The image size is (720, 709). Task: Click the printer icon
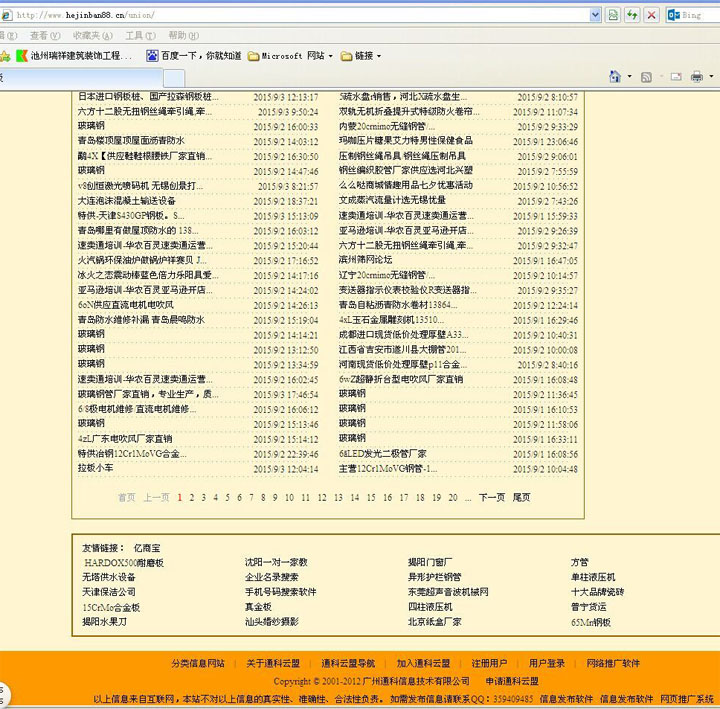coord(696,76)
